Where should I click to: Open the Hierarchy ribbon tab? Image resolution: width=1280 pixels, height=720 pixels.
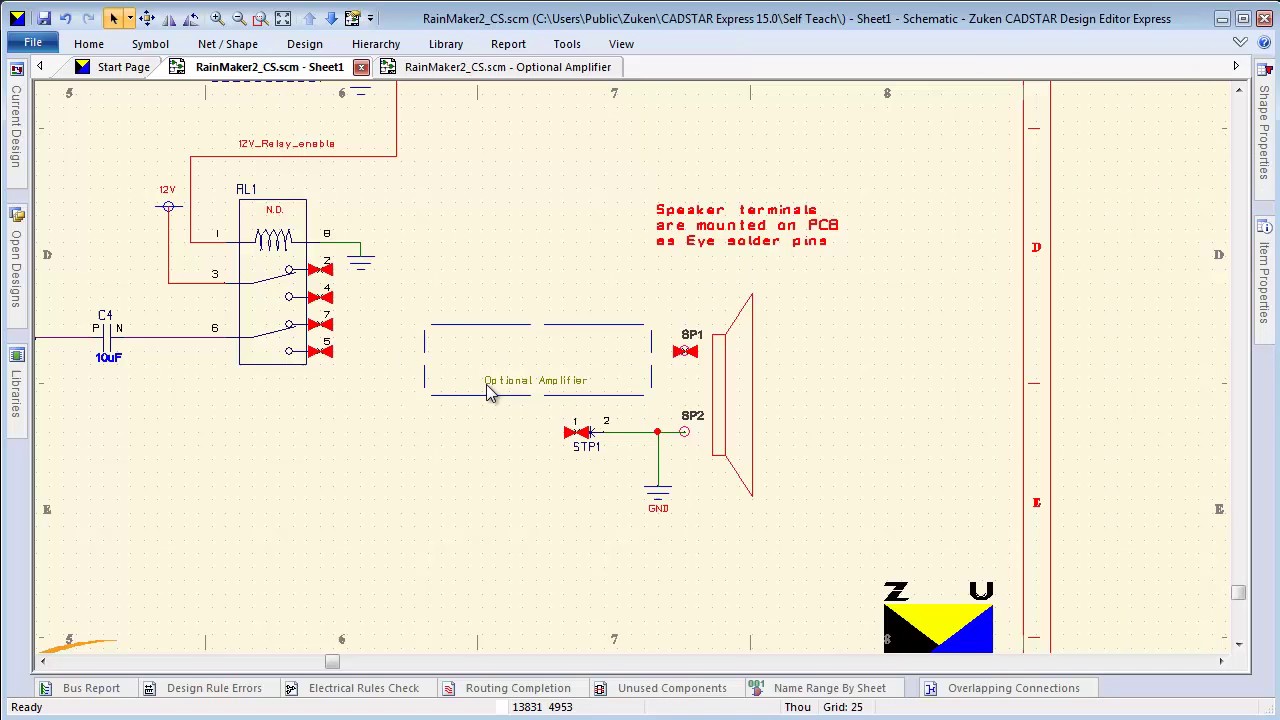pyautogui.click(x=376, y=44)
